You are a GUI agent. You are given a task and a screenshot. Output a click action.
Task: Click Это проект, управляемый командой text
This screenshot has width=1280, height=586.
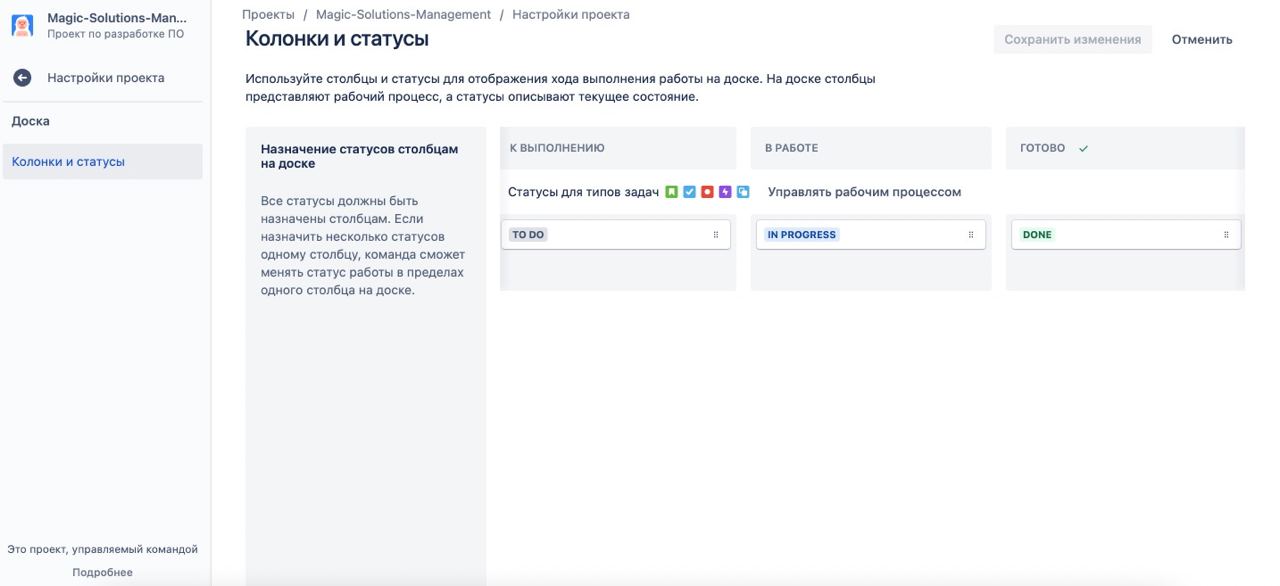102,549
